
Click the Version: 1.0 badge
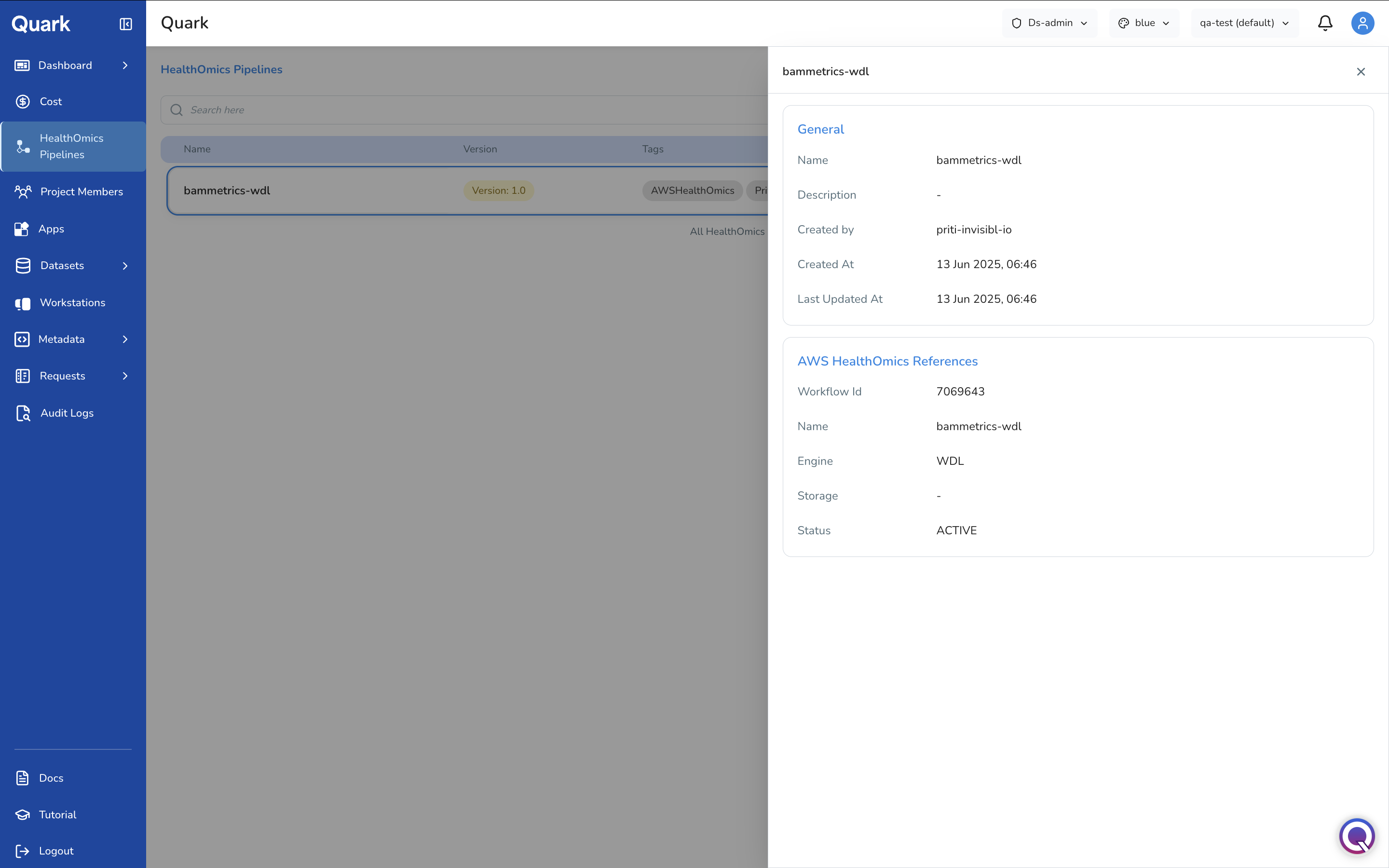point(498,190)
